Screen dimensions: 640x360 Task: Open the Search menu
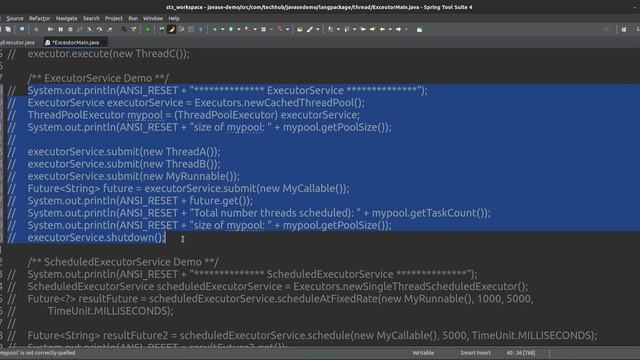point(91,18)
